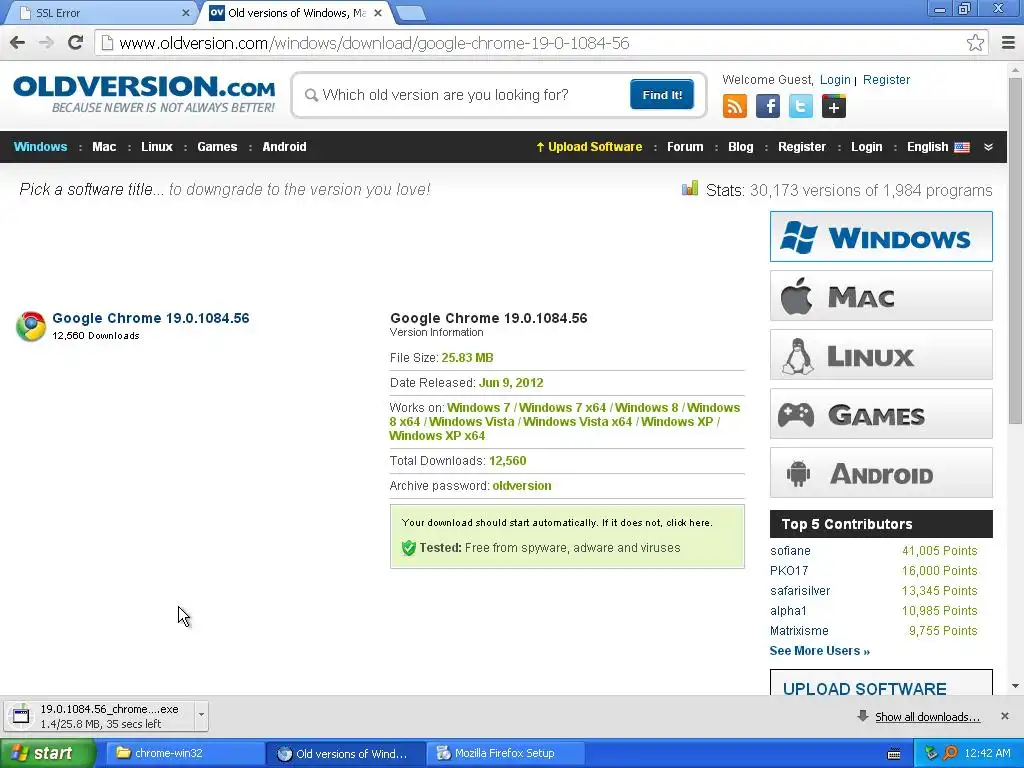Click contributor name safarisilver
Image resolution: width=1024 pixels, height=768 pixels.
click(x=800, y=591)
